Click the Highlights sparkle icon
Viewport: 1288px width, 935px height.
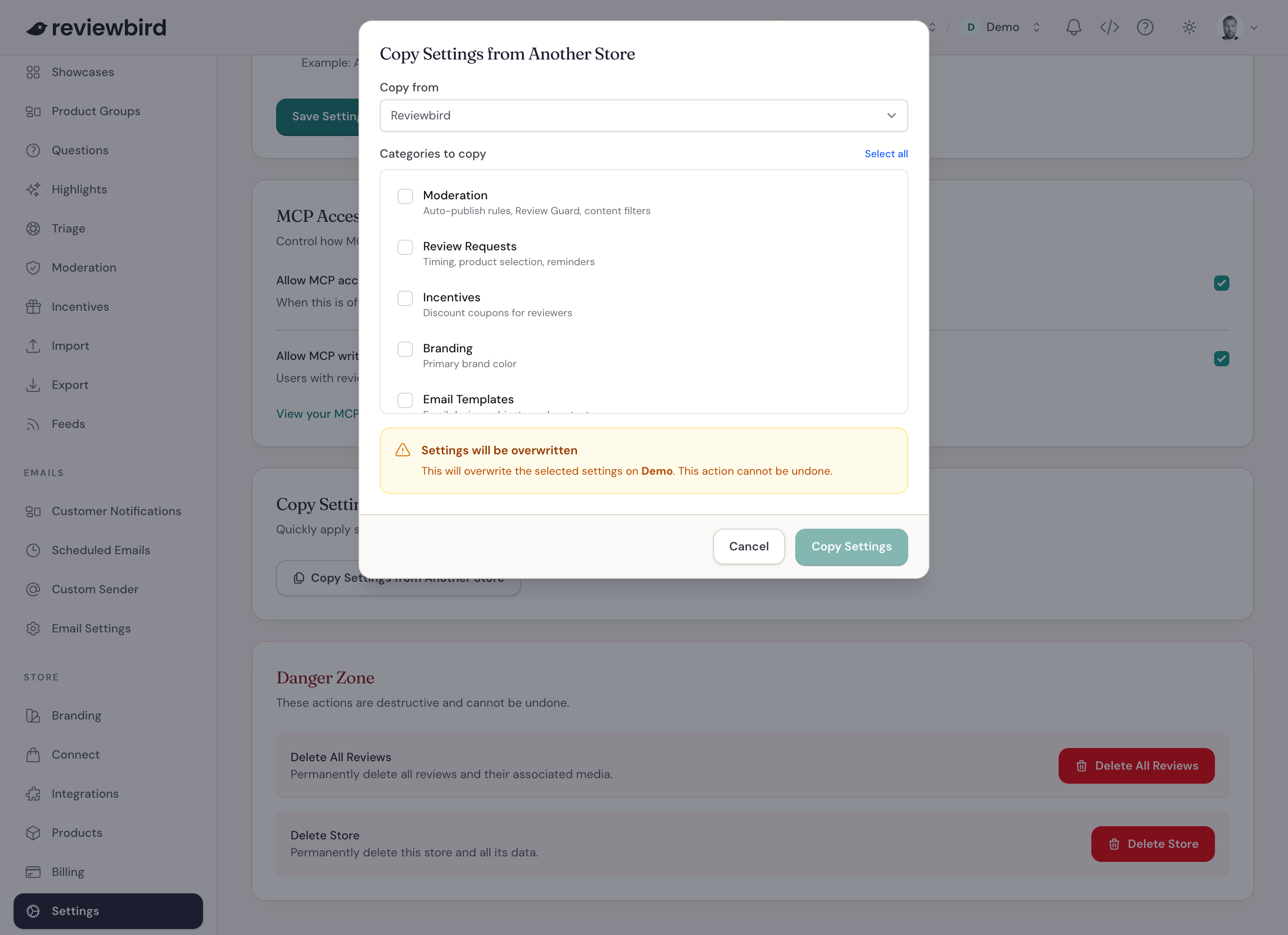33,189
